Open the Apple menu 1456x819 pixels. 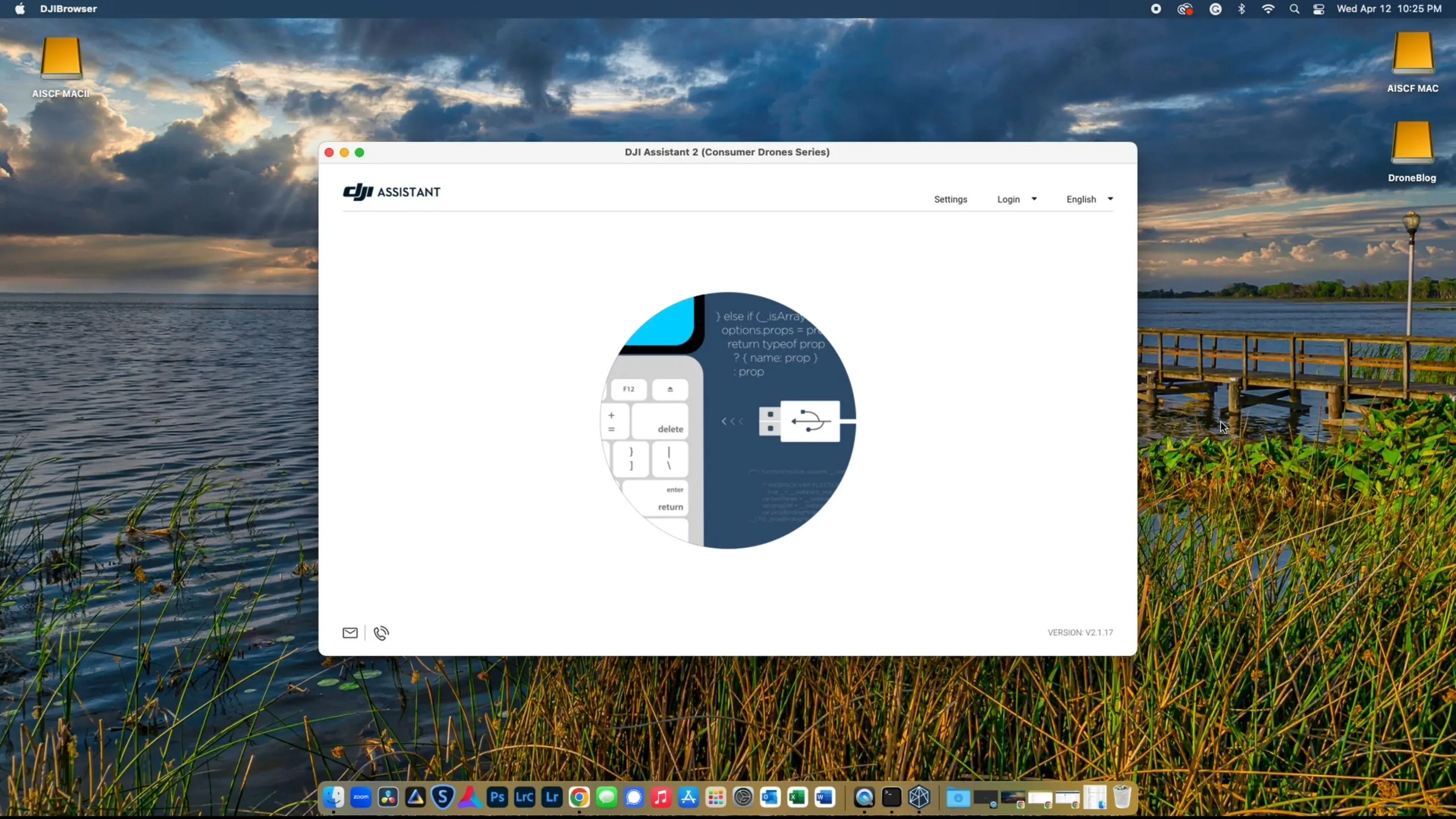(x=20, y=9)
